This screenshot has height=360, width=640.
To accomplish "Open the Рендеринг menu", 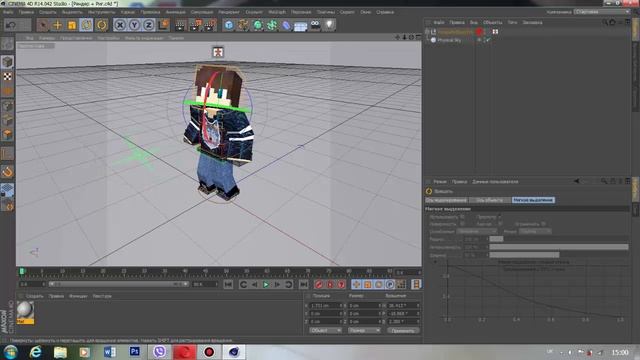I will [229, 12].
